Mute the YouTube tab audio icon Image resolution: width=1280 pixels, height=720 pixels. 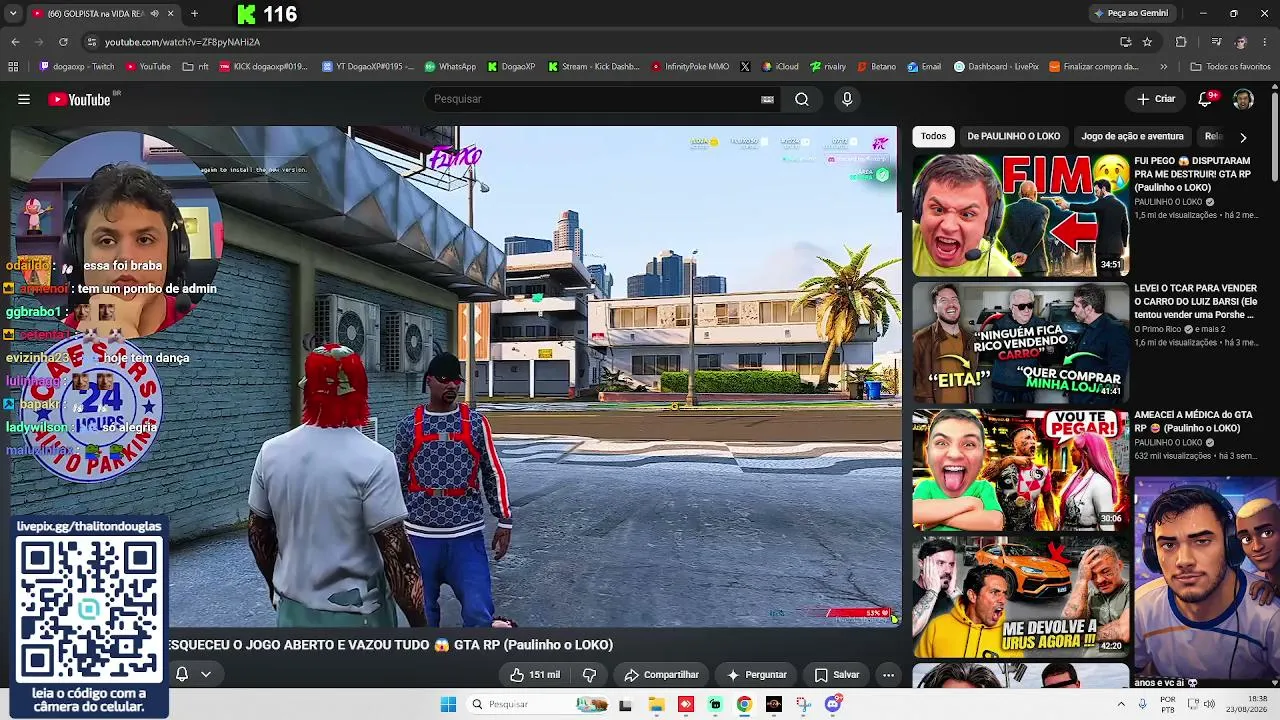pyautogui.click(x=154, y=14)
